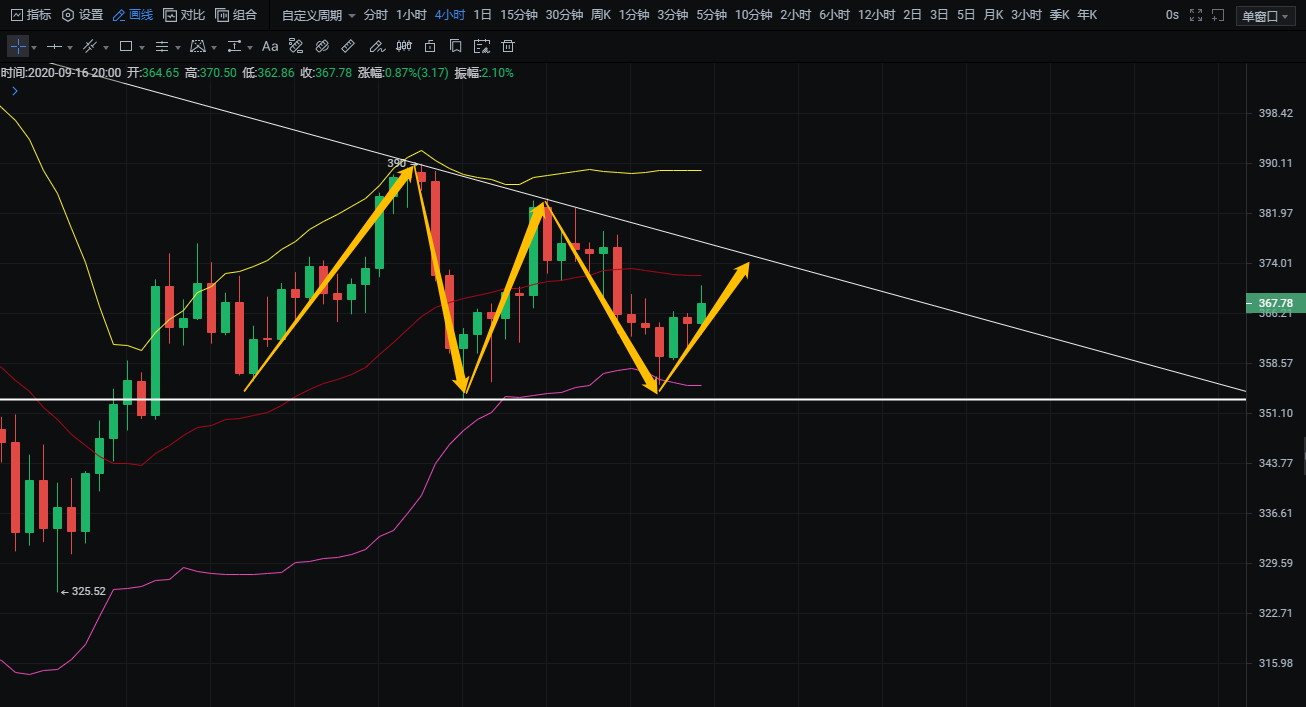Image resolution: width=1306 pixels, height=707 pixels.
Task: Select the rectangle shape tool
Action: coord(126,46)
